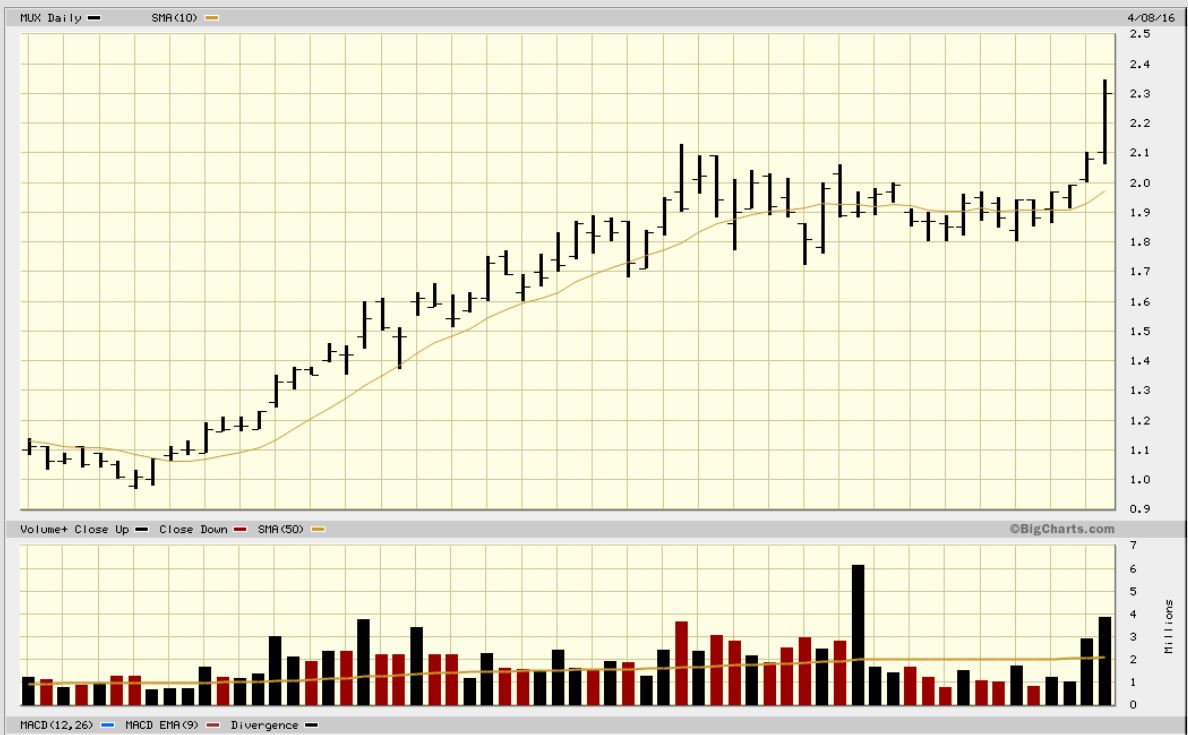Select the "MUX Daily" chart label
This screenshot has height=735, width=1188.
coord(51,17)
